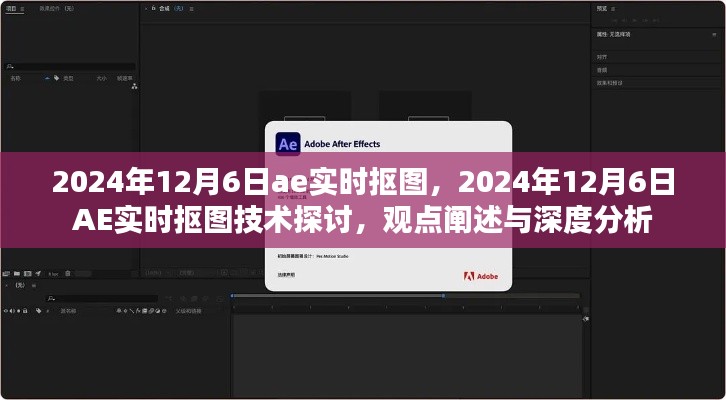
Task: Click the play button in the Preview panel
Action: point(634,21)
